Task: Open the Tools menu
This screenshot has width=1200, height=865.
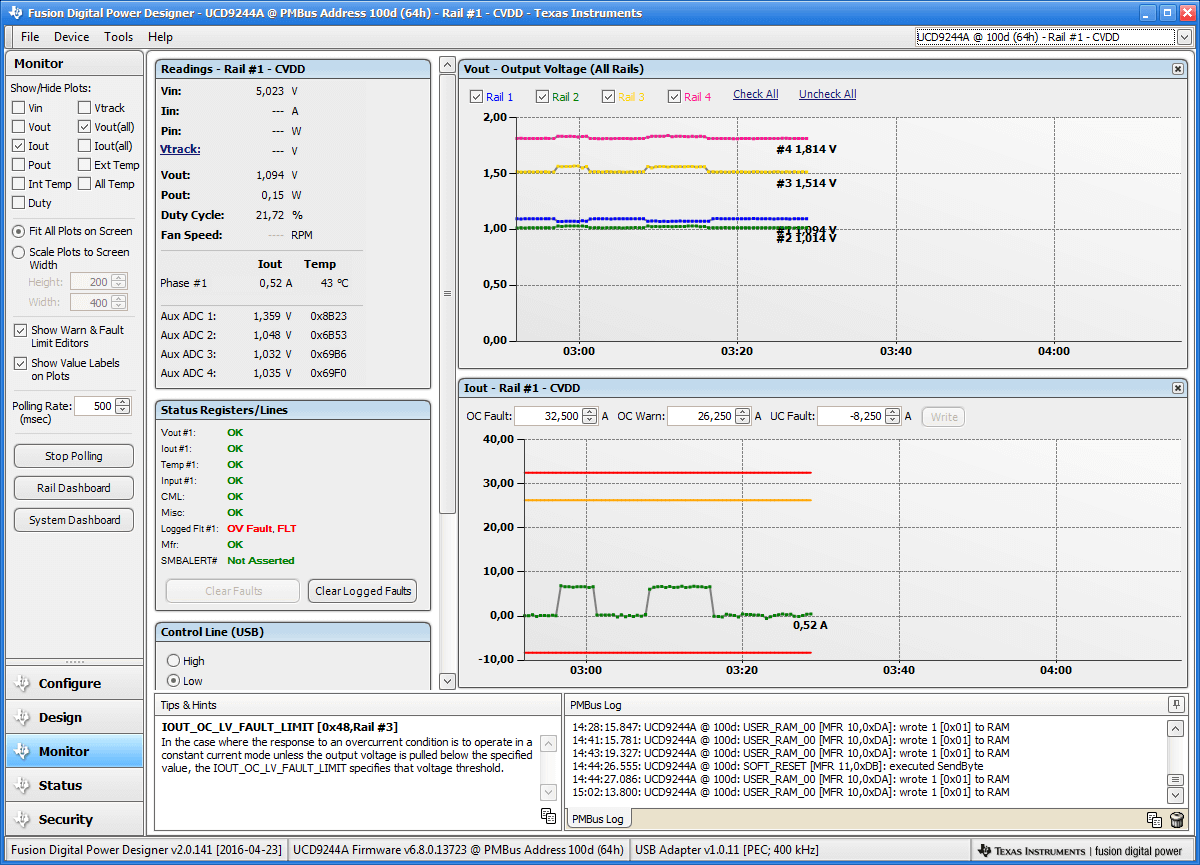Action: [118, 37]
